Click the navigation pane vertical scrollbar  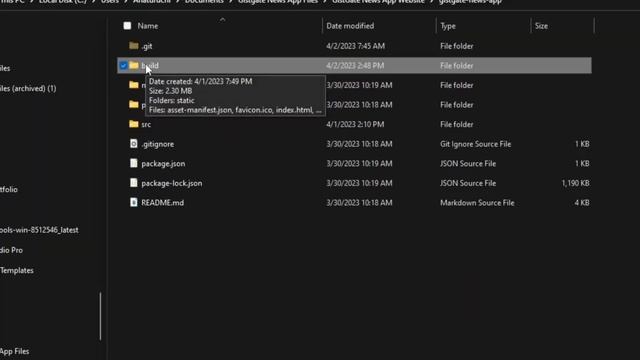[x=100, y=316]
